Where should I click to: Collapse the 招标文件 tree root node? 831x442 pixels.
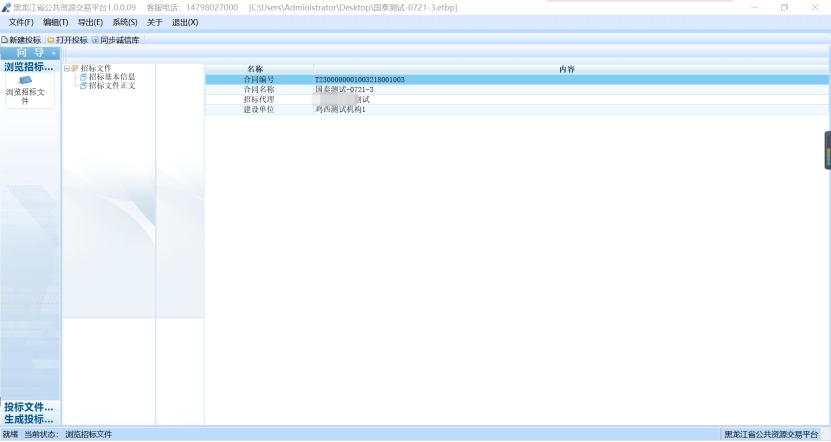66,68
